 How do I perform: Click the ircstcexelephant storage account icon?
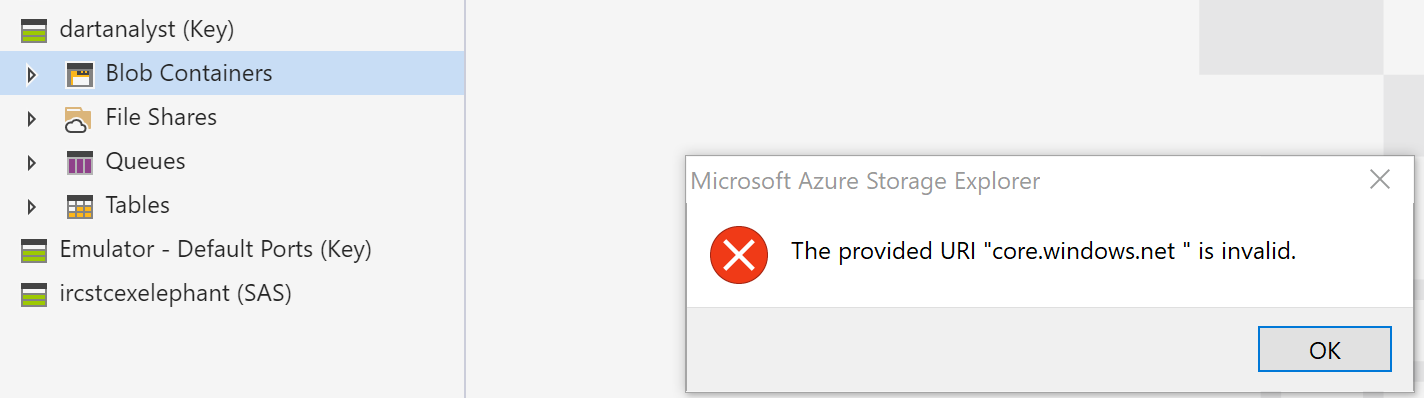[x=34, y=294]
